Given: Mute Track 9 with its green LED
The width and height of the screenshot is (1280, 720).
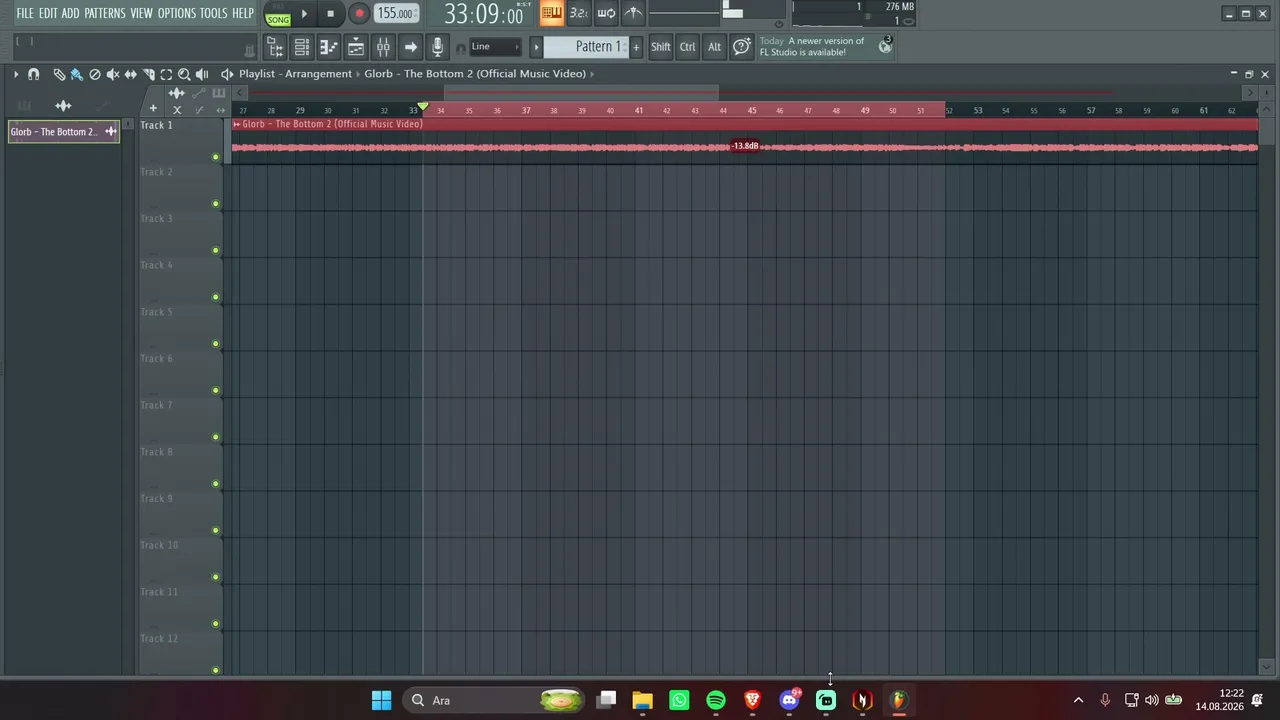Looking at the screenshot, I should [x=216, y=531].
